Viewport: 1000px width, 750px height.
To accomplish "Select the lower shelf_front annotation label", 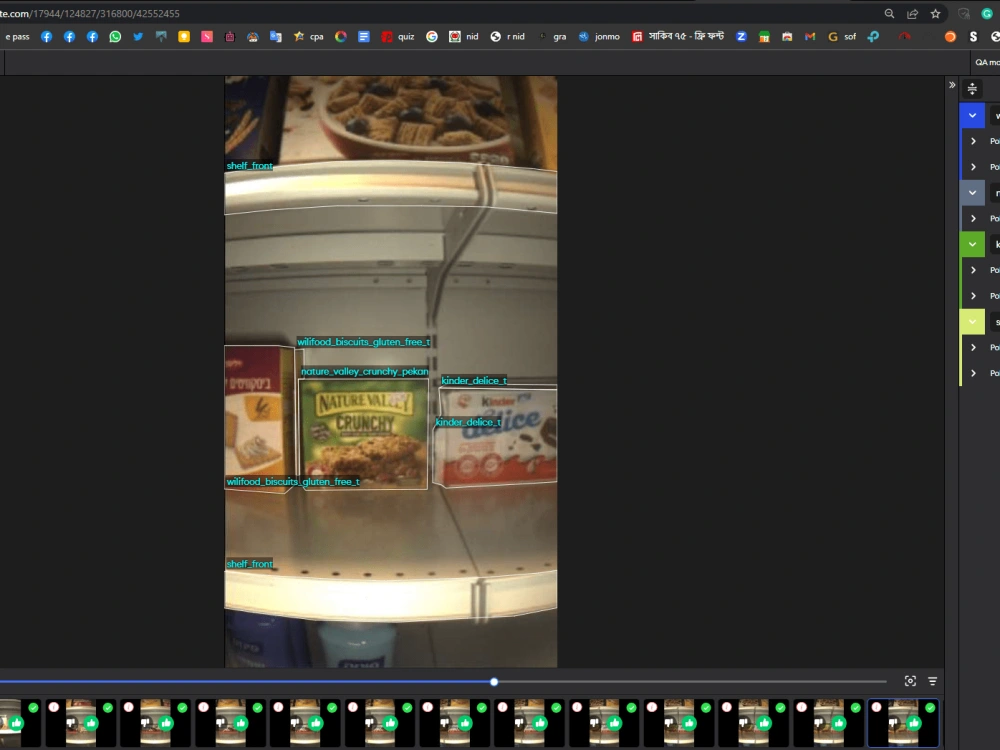I will tap(249, 564).
